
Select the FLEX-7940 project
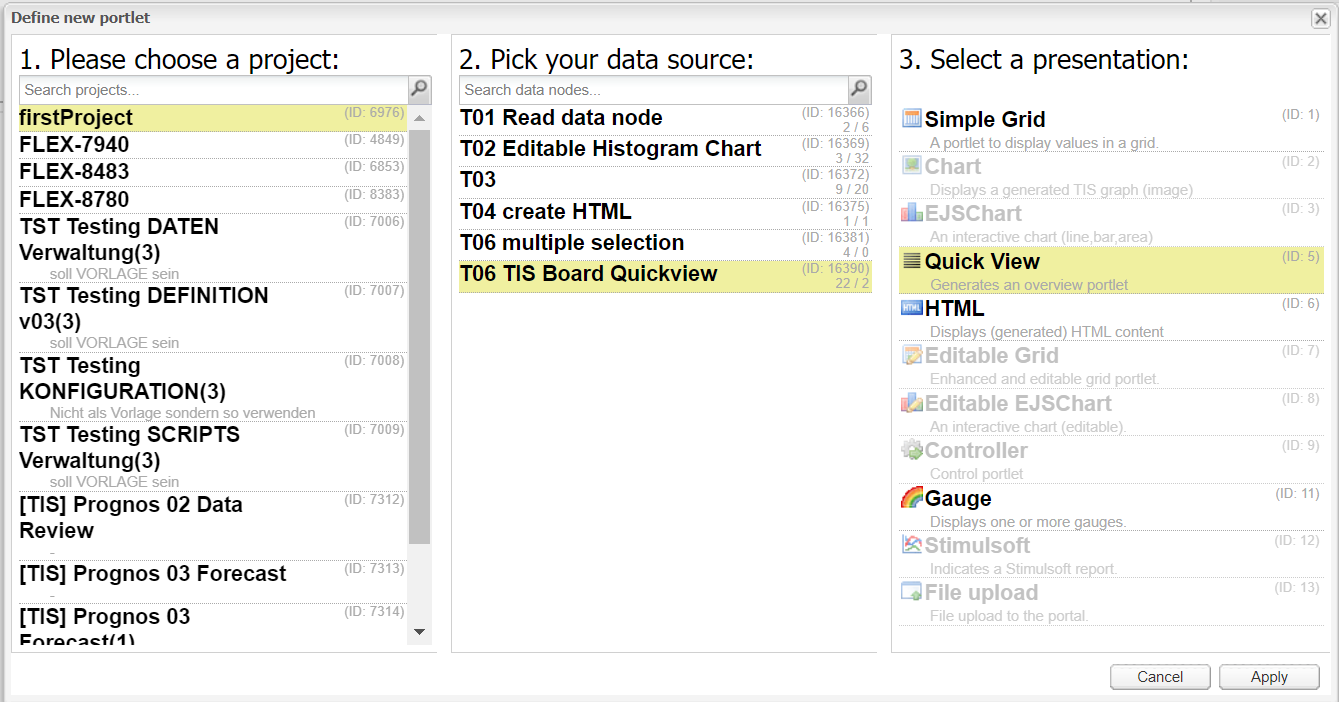point(213,144)
